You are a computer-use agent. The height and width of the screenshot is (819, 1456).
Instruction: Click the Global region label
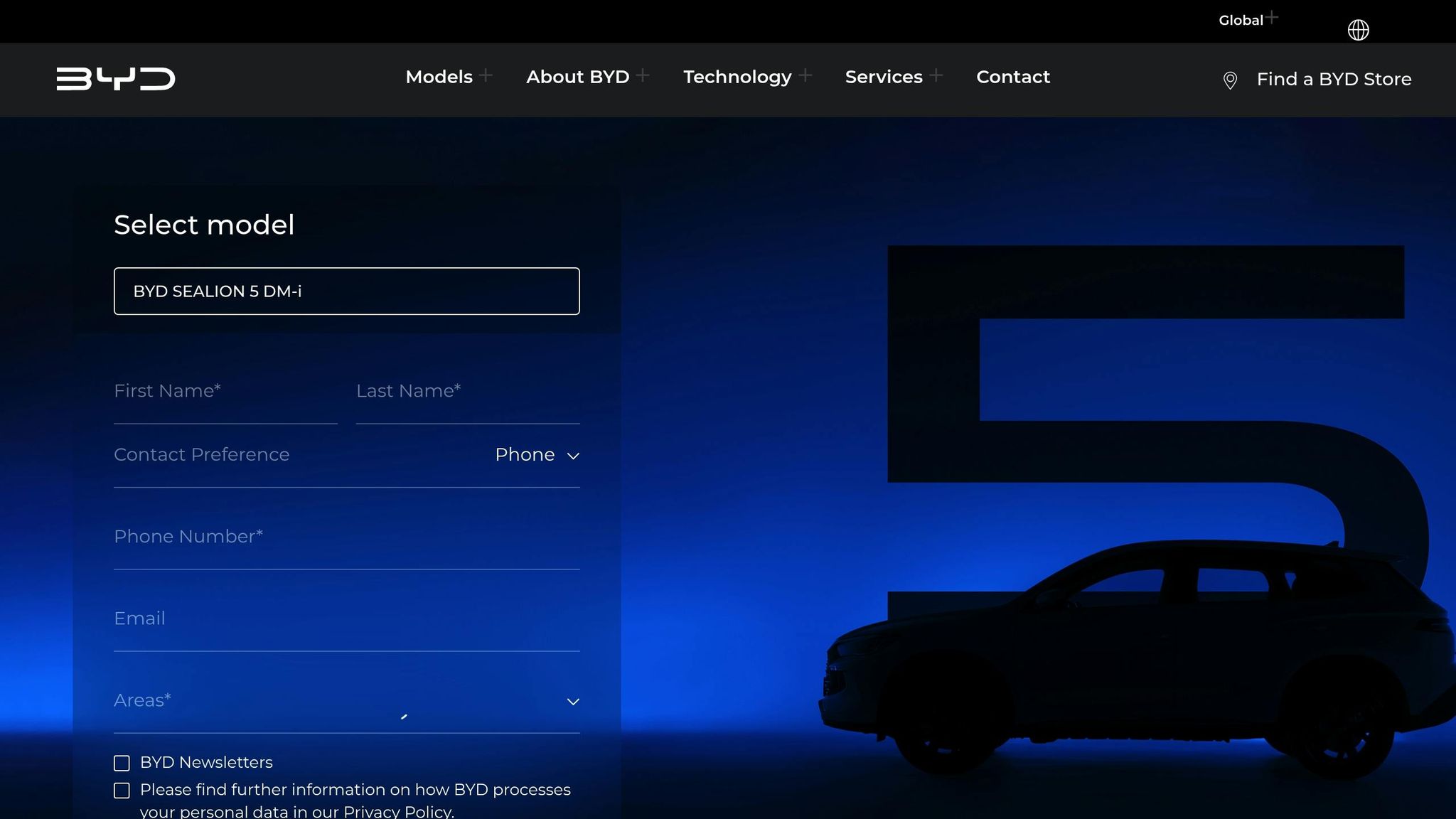coord(1241,20)
